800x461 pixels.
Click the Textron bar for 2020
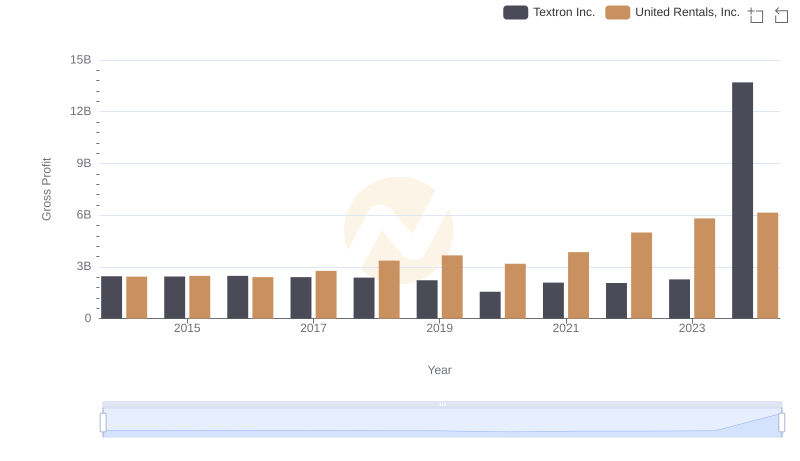click(490, 305)
